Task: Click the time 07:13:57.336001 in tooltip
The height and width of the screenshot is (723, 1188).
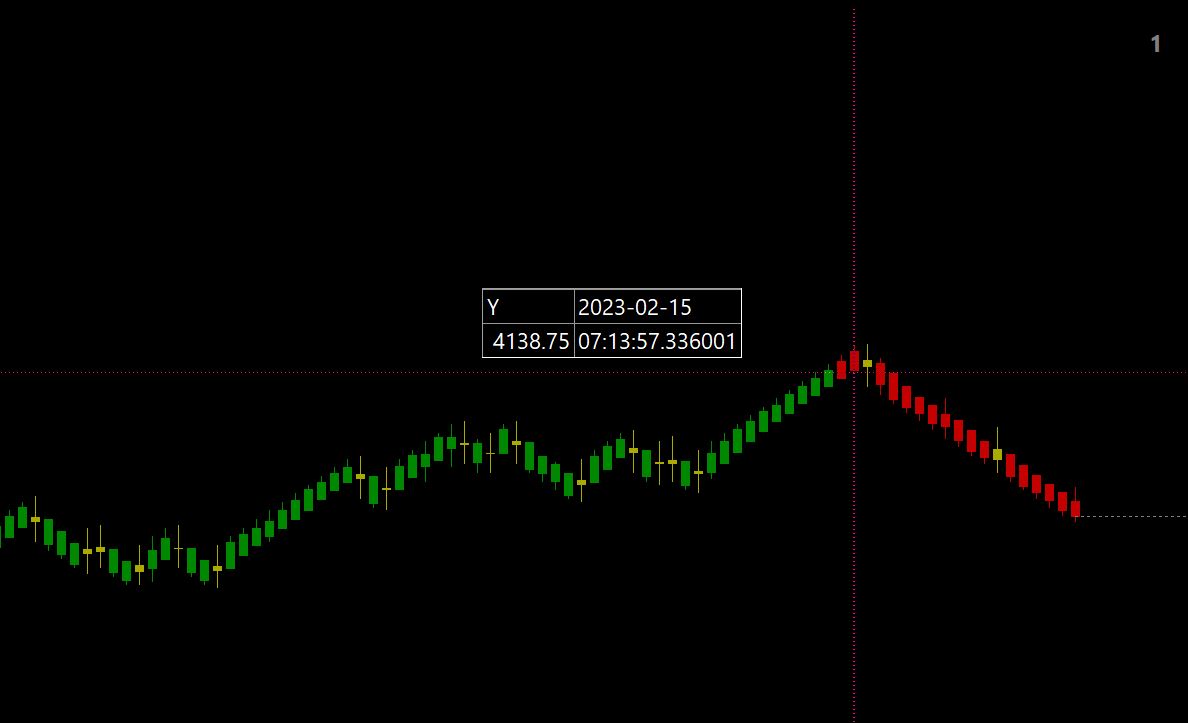Action: [x=657, y=341]
